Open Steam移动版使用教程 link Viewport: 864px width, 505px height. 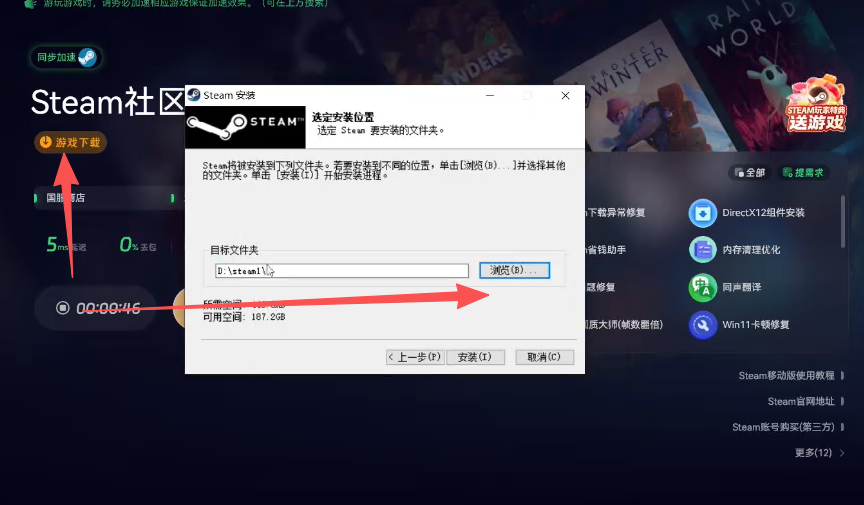coord(786,376)
